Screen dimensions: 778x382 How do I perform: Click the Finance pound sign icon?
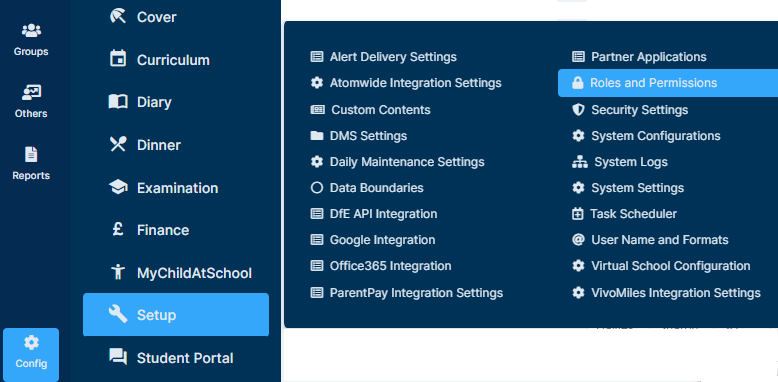(118, 229)
